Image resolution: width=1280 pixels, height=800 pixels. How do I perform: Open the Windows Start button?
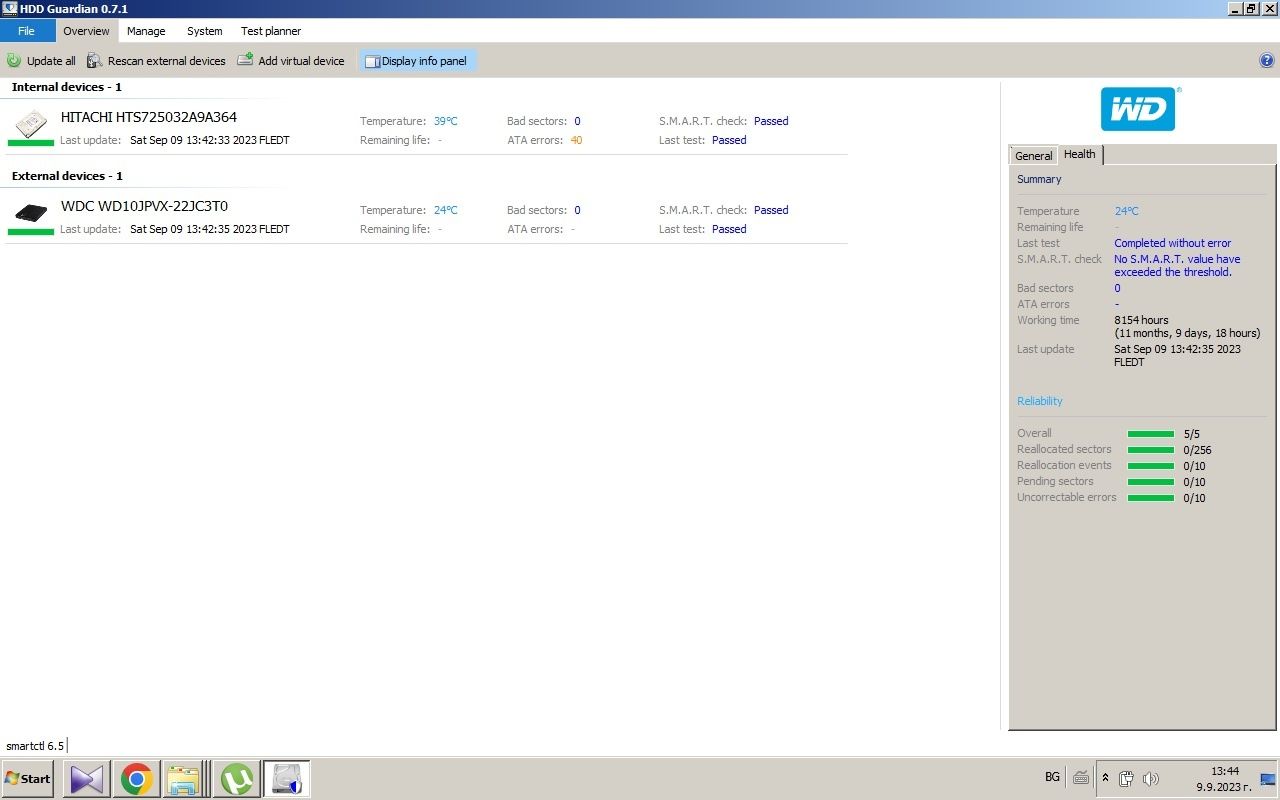point(27,778)
